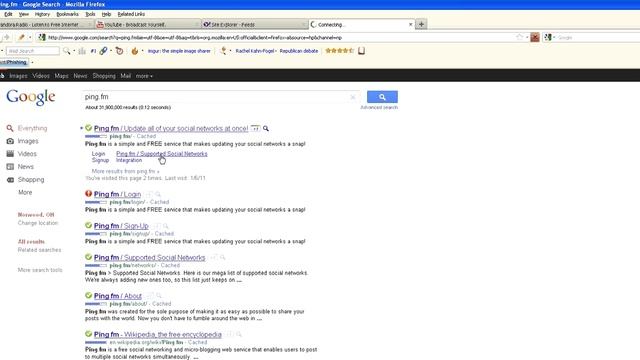Viewport: 640px width, 360px height.
Task: Select the Images camera icon in sidebar
Action: [x=10, y=141]
